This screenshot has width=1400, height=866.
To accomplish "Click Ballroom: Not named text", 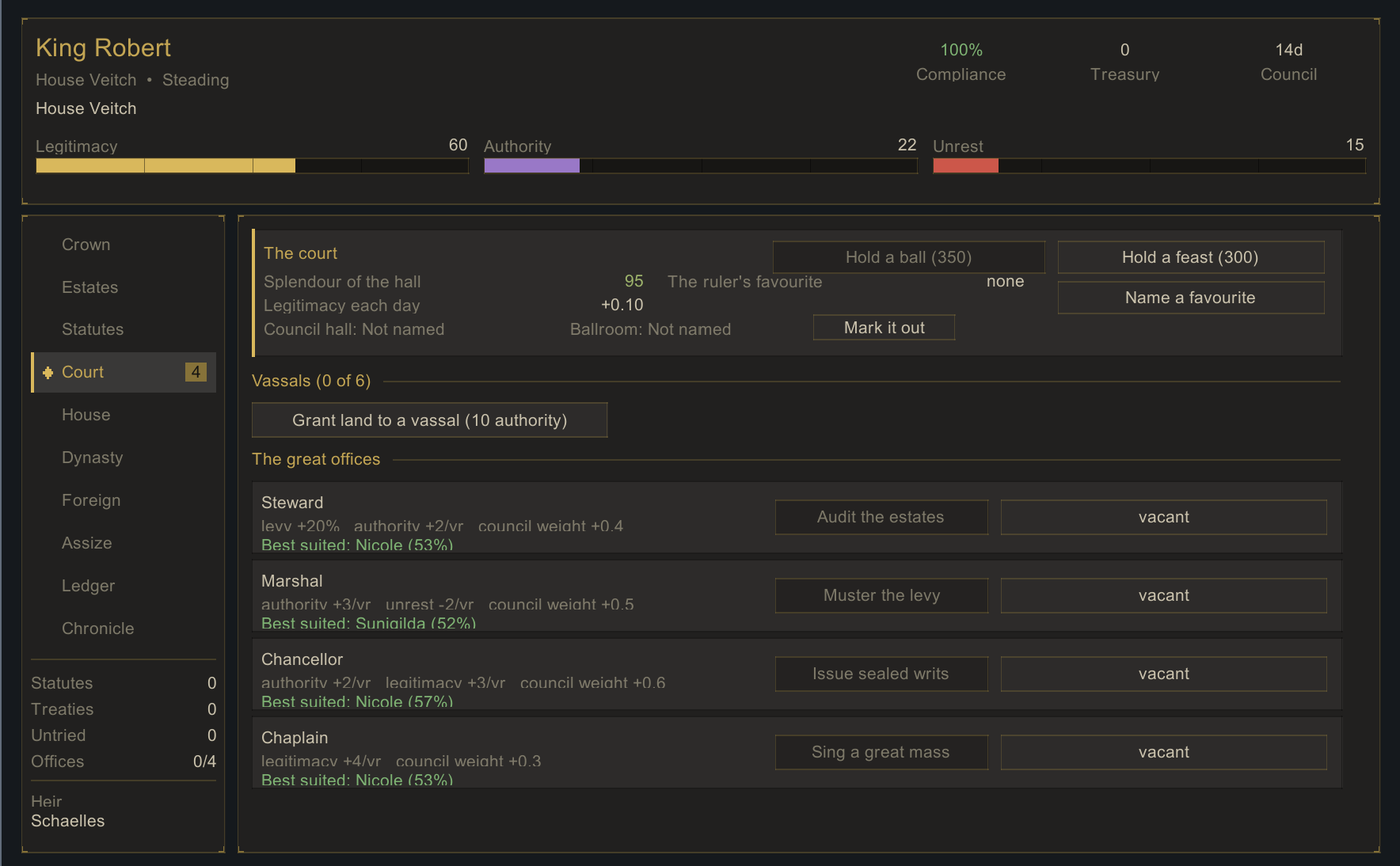I will coord(650,329).
